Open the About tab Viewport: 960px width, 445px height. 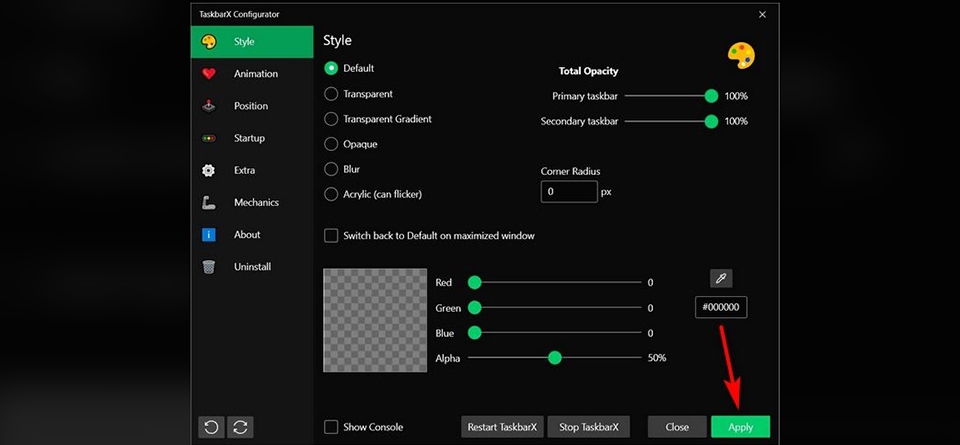pos(252,234)
